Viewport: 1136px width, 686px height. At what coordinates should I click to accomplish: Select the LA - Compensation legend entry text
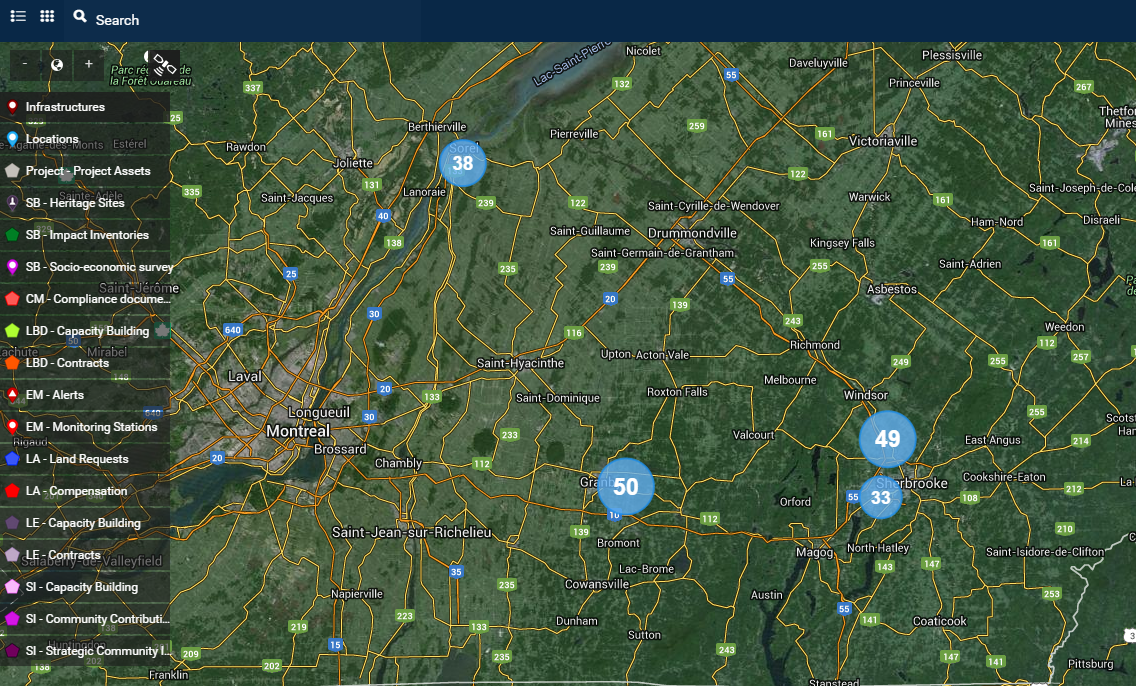76,491
